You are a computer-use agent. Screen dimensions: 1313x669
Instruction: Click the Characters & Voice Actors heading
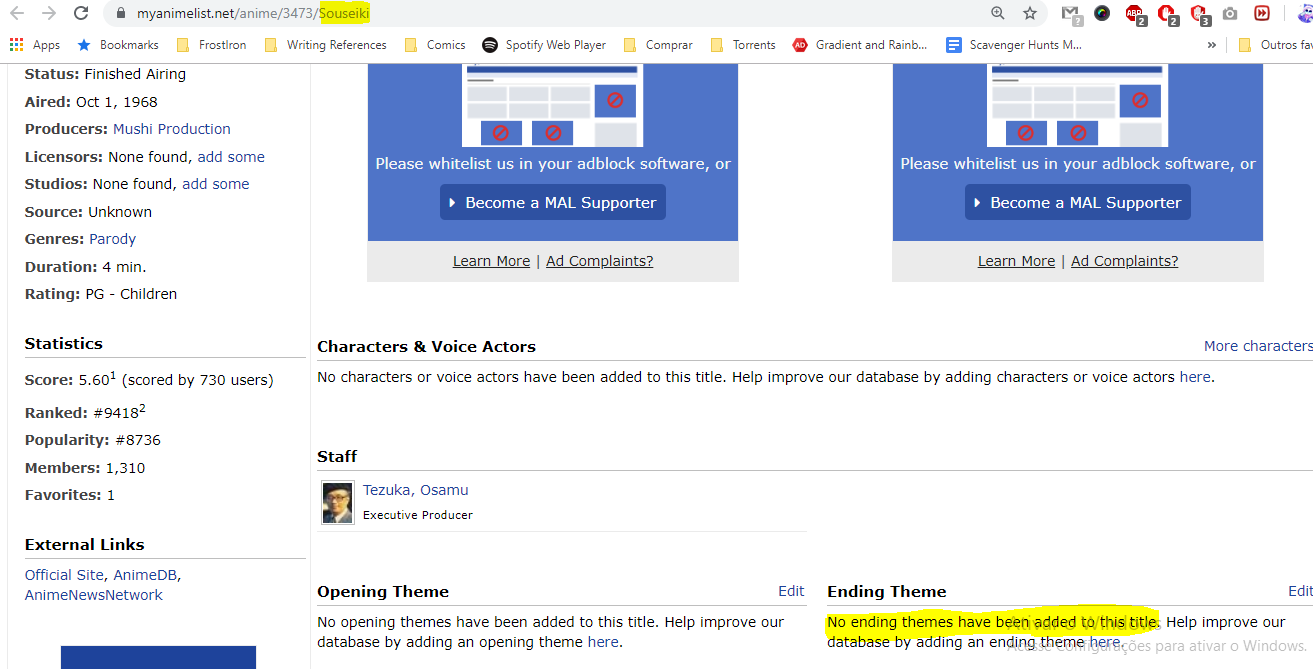click(427, 346)
